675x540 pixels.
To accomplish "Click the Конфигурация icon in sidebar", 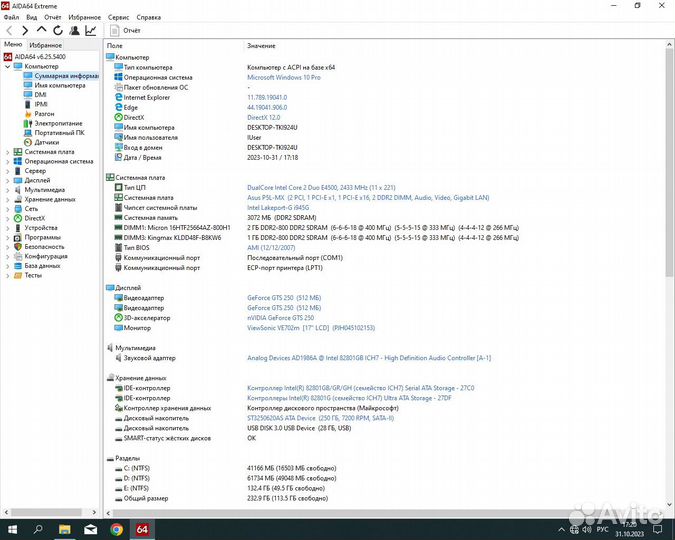I will click(x=18, y=256).
